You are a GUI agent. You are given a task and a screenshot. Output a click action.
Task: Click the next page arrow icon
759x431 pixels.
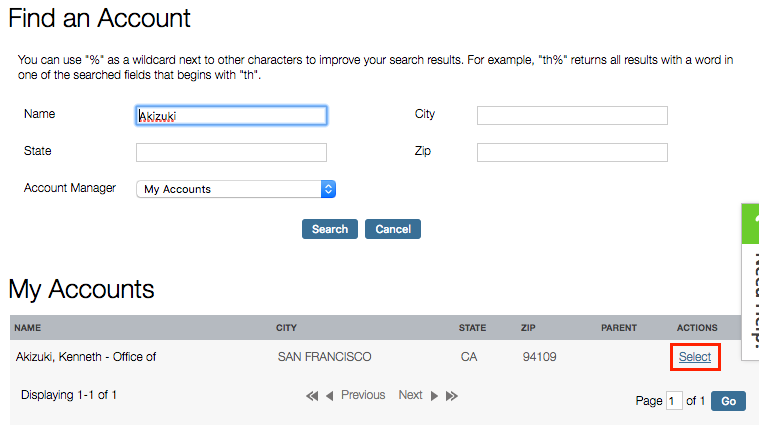point(434,396)
